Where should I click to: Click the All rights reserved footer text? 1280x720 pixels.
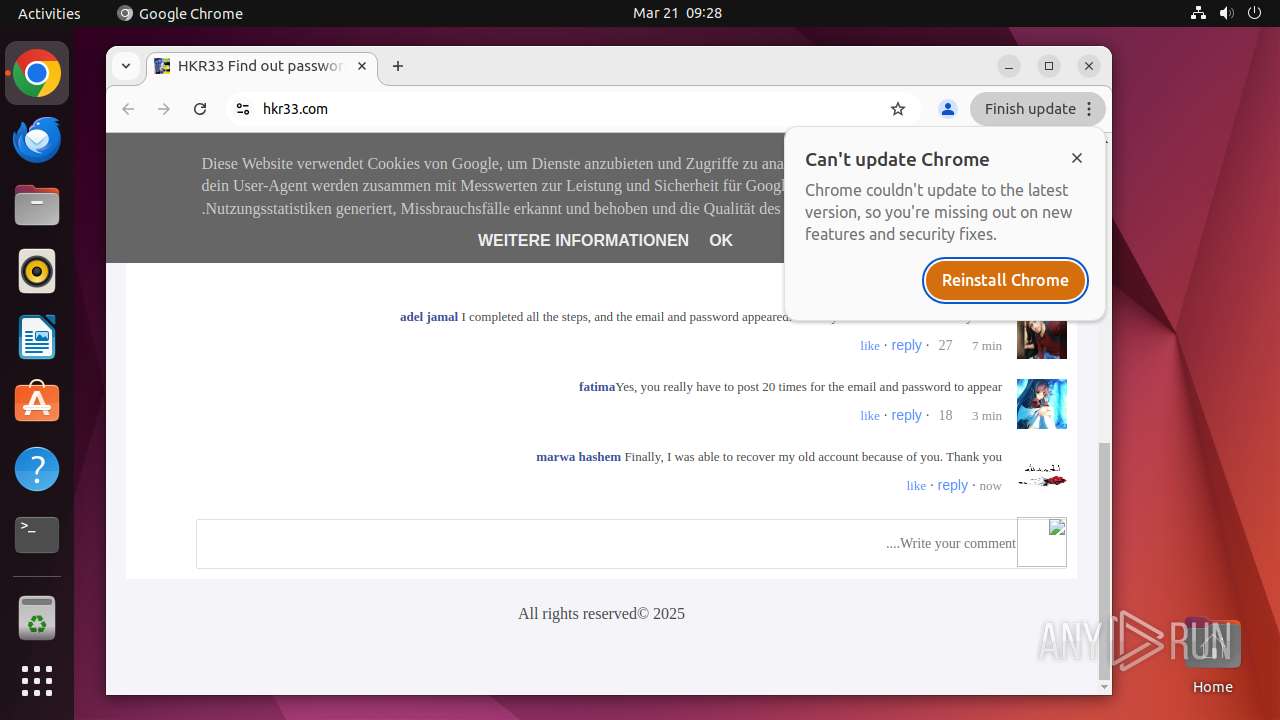(x=601, y=614)
